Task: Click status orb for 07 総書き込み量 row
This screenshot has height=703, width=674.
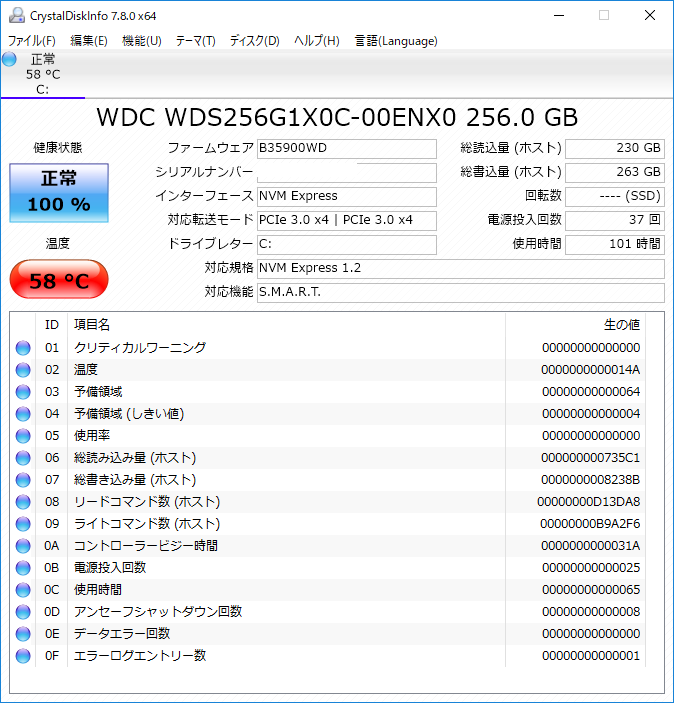Action: point(23,480)
